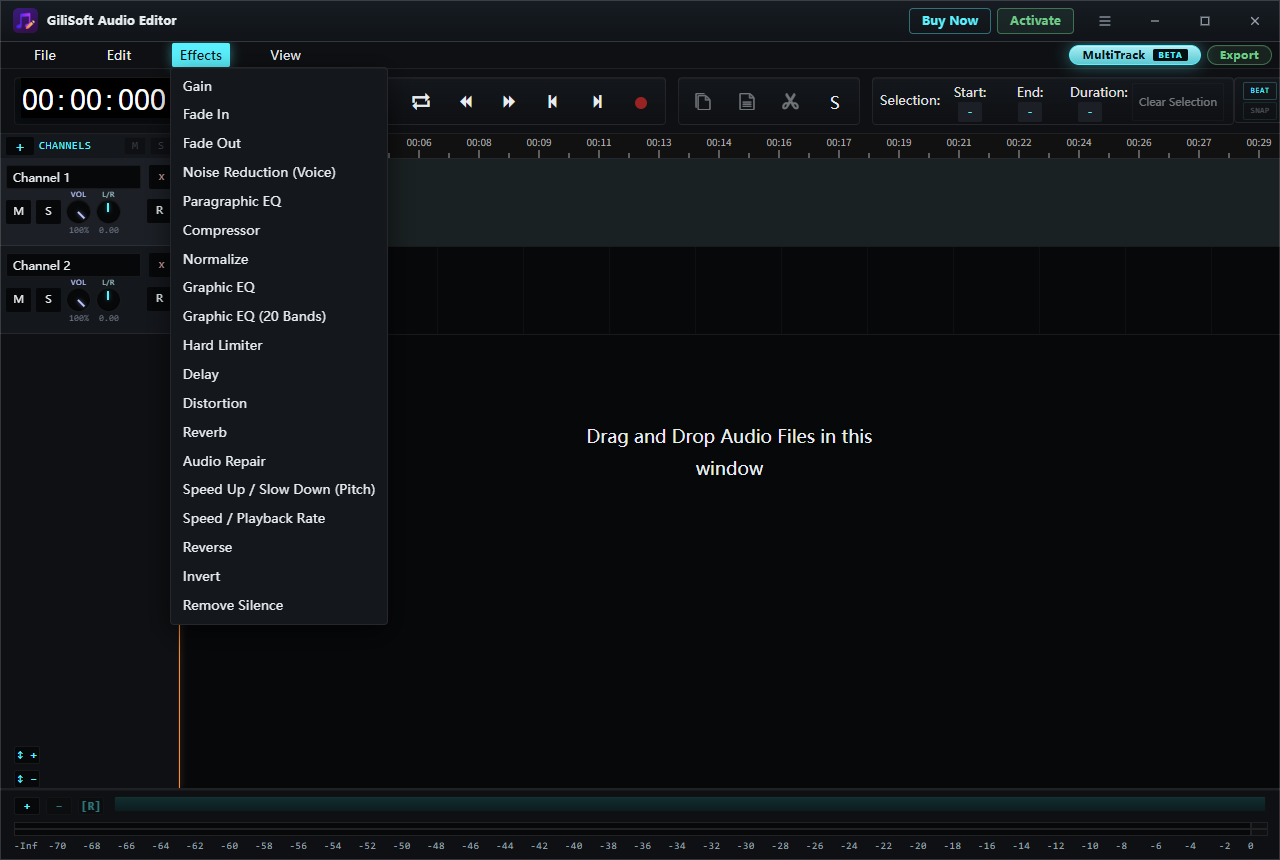The height and width of the screenshot is (860, 1280).
Task: Adjust Channel 2 L/R pan knob
Action: [x=108, y=299]
